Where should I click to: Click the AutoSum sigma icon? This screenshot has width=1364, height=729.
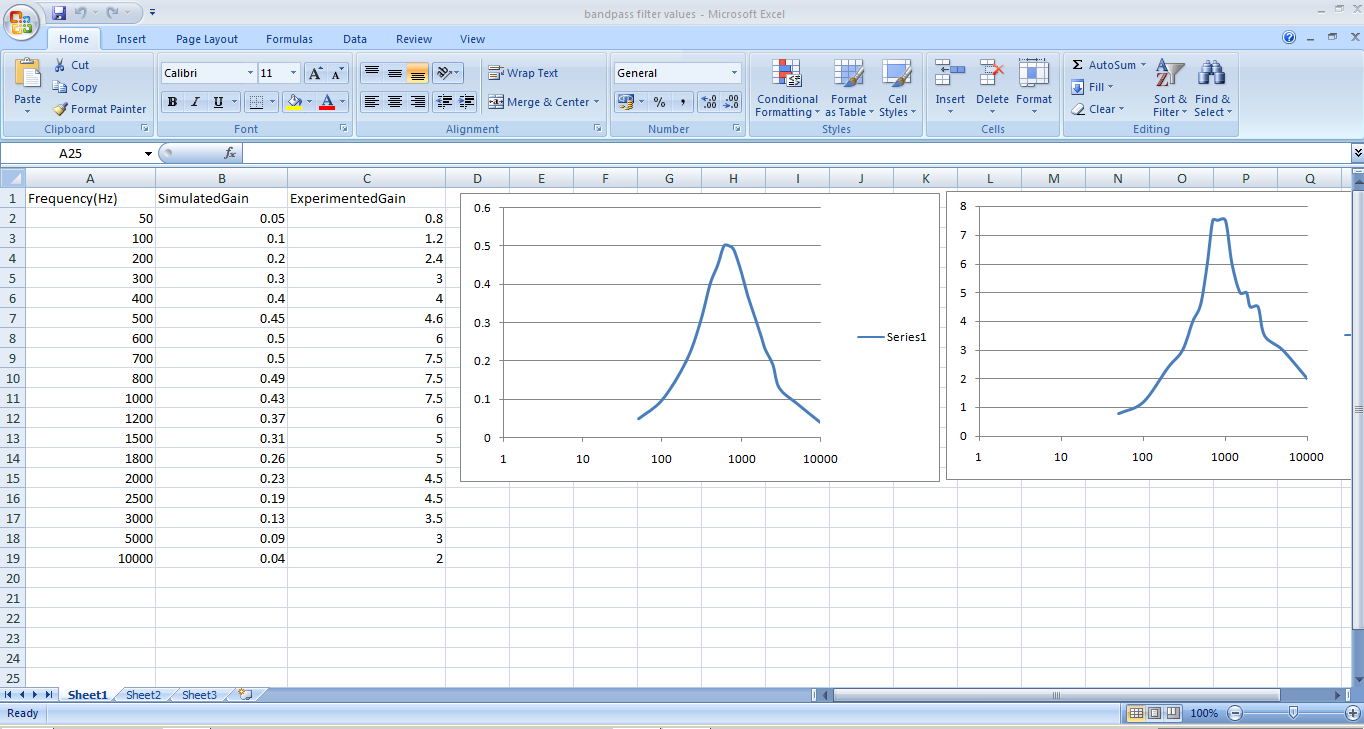point(1077,65)
